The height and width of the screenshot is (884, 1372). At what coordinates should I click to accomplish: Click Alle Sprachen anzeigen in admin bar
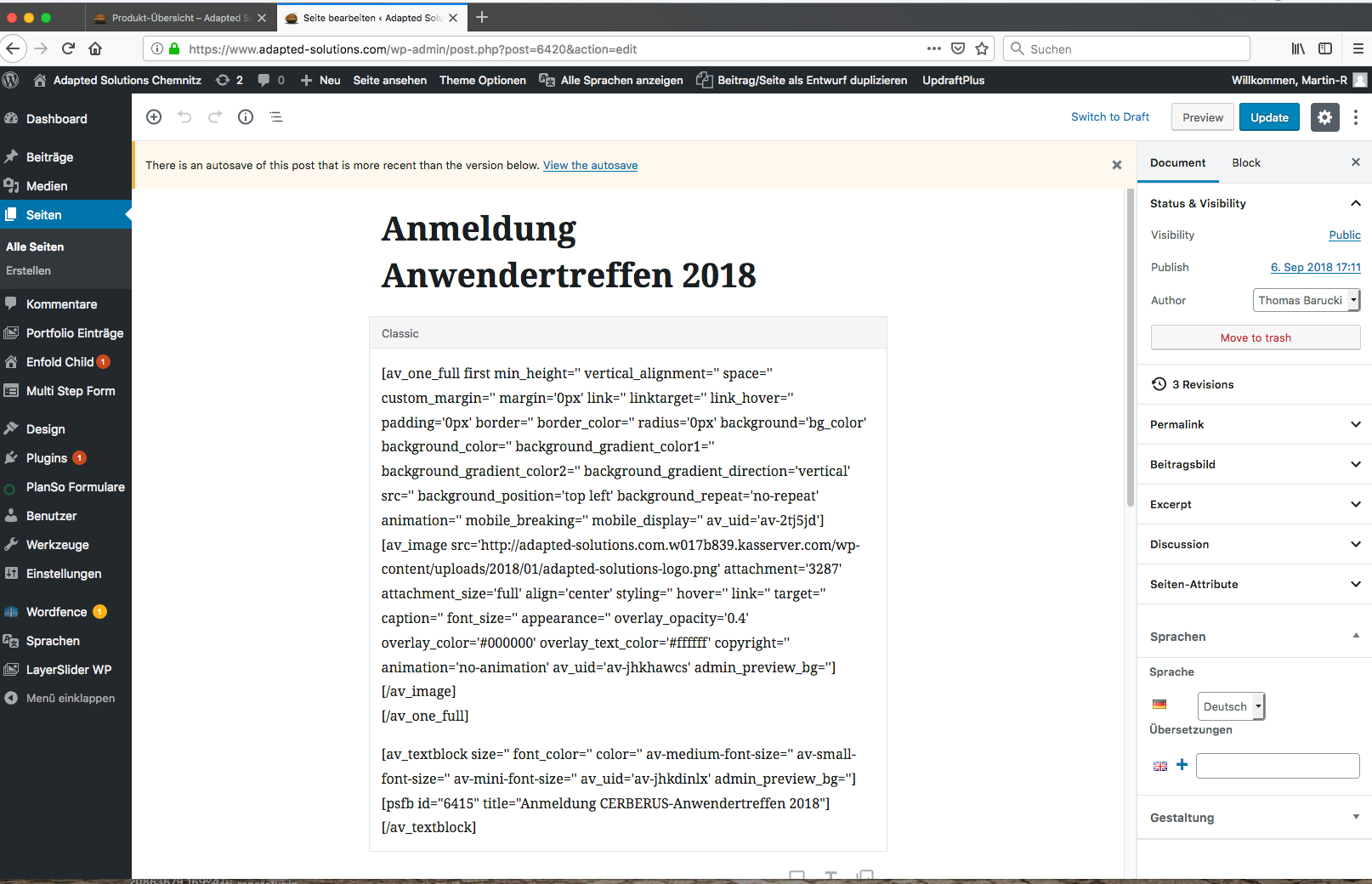[x=611, y=80]
